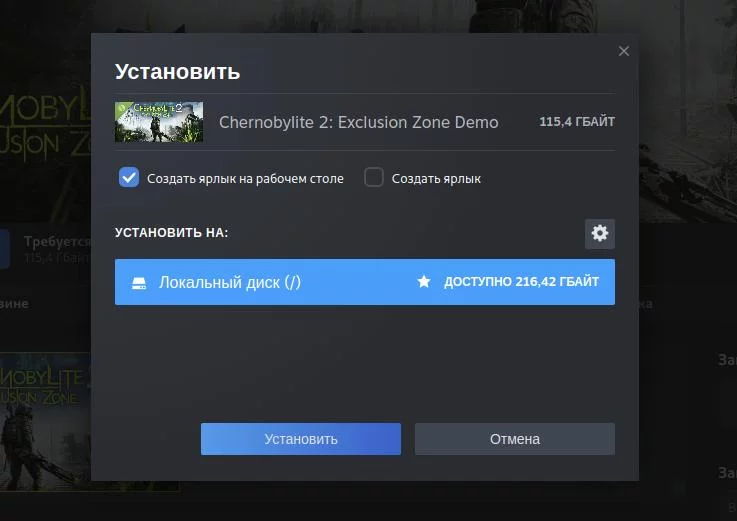
Task: Click the drive icon beside Локальный диск
Action: [139, 283]
